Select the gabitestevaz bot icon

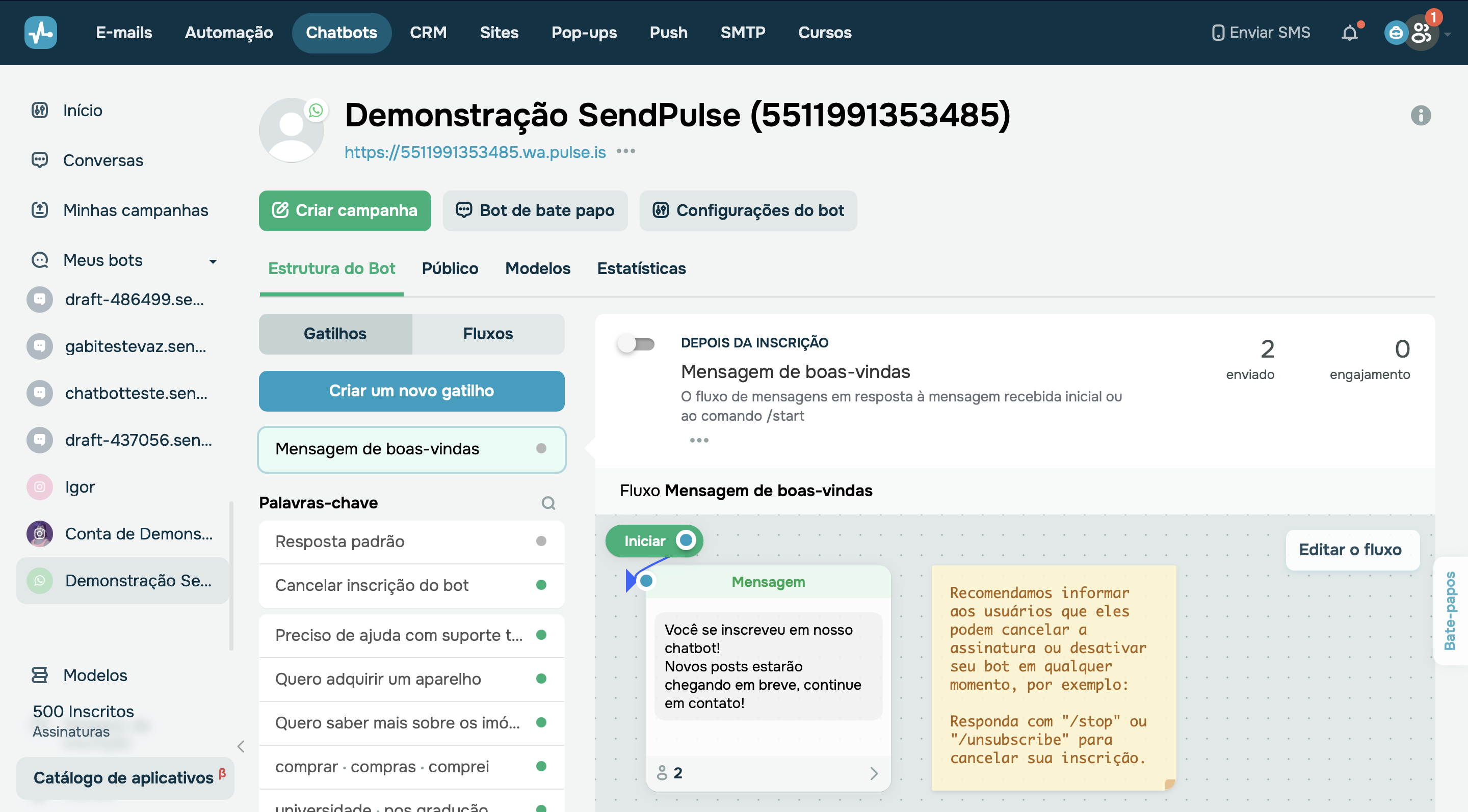click(x=40, y=346)
